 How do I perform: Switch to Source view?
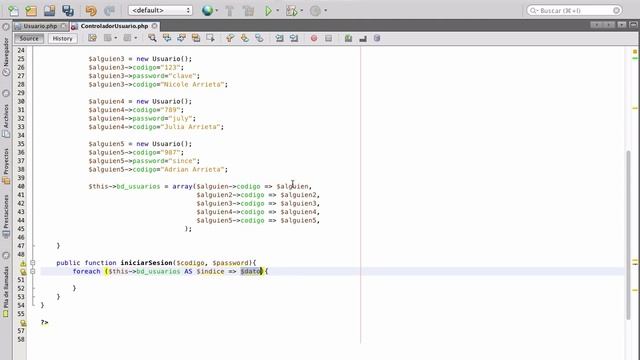point(29,38)
